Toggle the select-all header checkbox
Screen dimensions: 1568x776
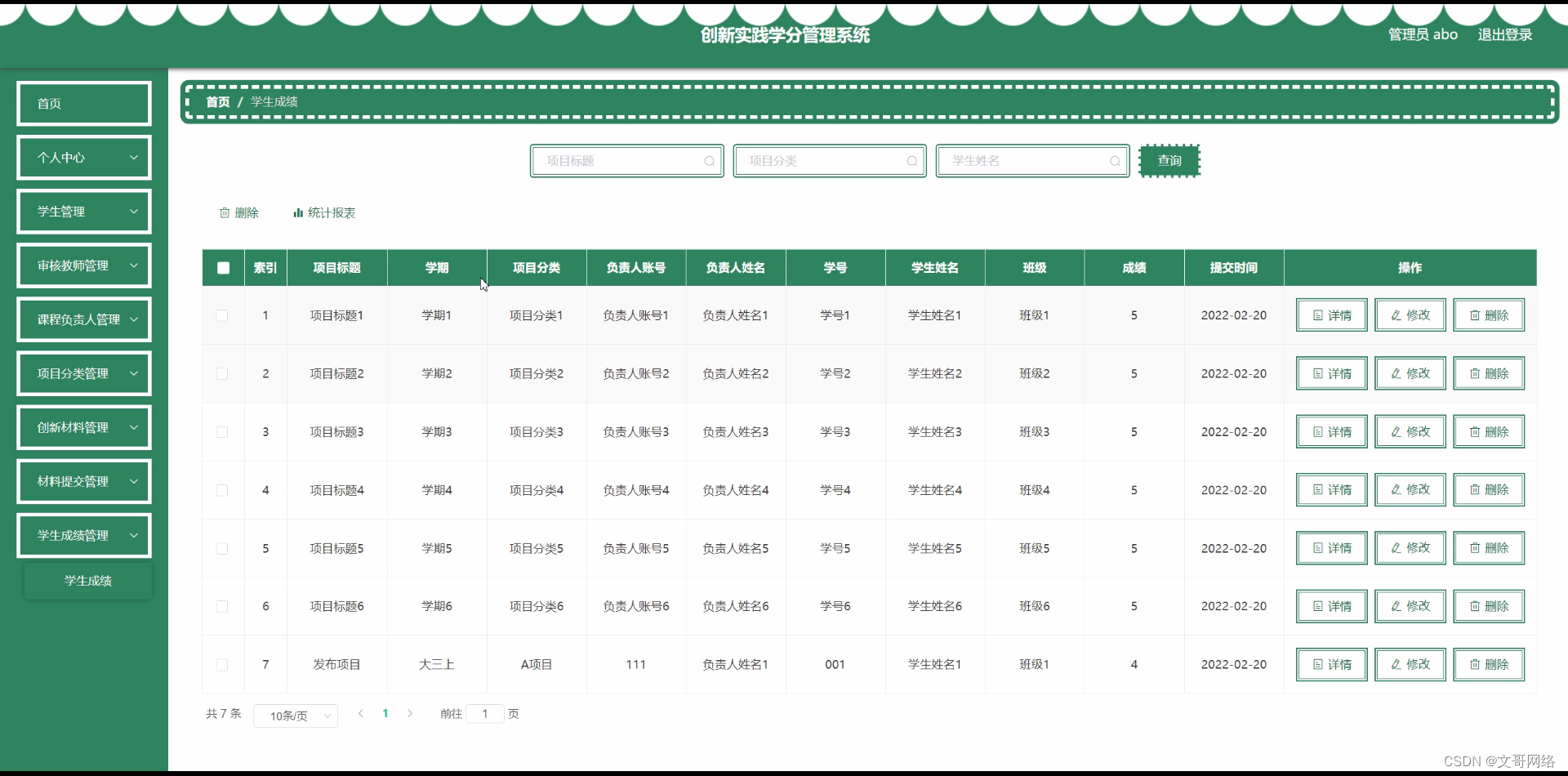coord(223,268)
